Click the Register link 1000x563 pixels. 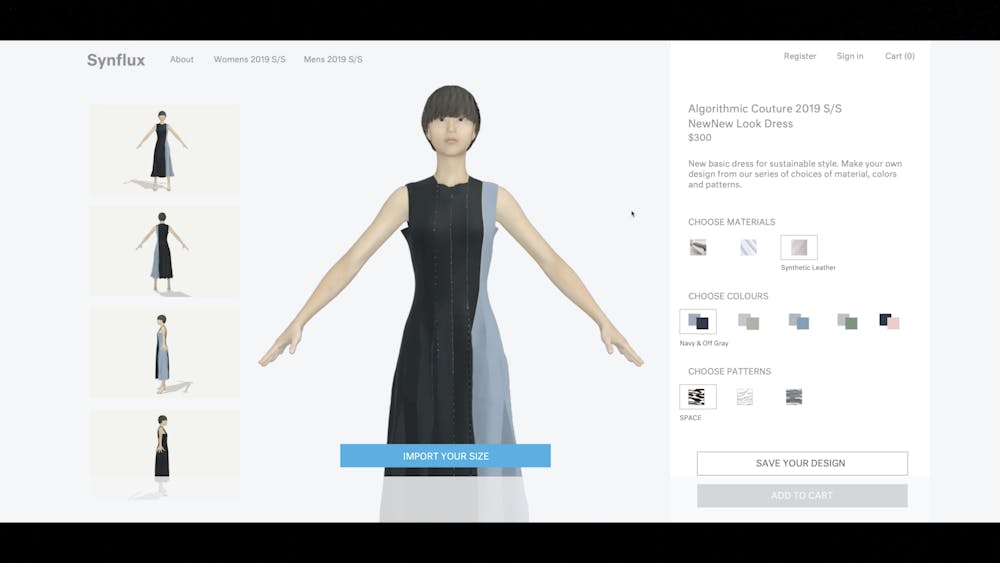(800, 57)
